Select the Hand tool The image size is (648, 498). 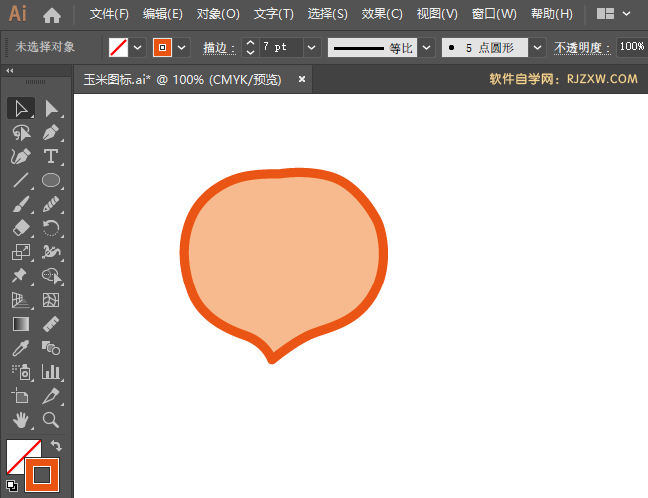click(x=21, y=420)
